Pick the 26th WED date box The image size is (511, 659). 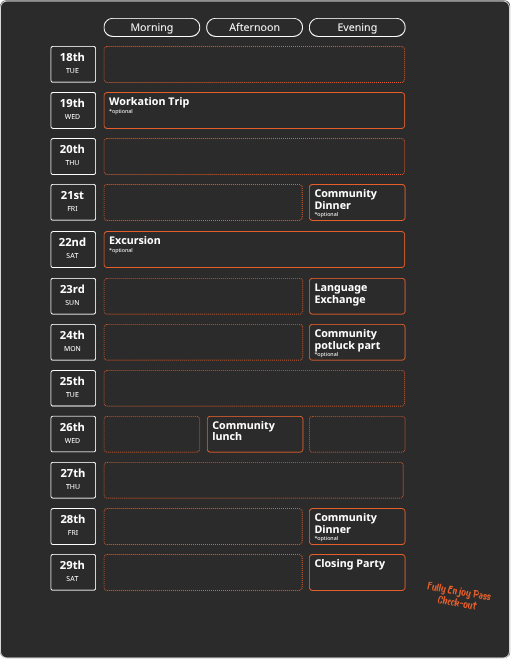[x=73, y=435]
